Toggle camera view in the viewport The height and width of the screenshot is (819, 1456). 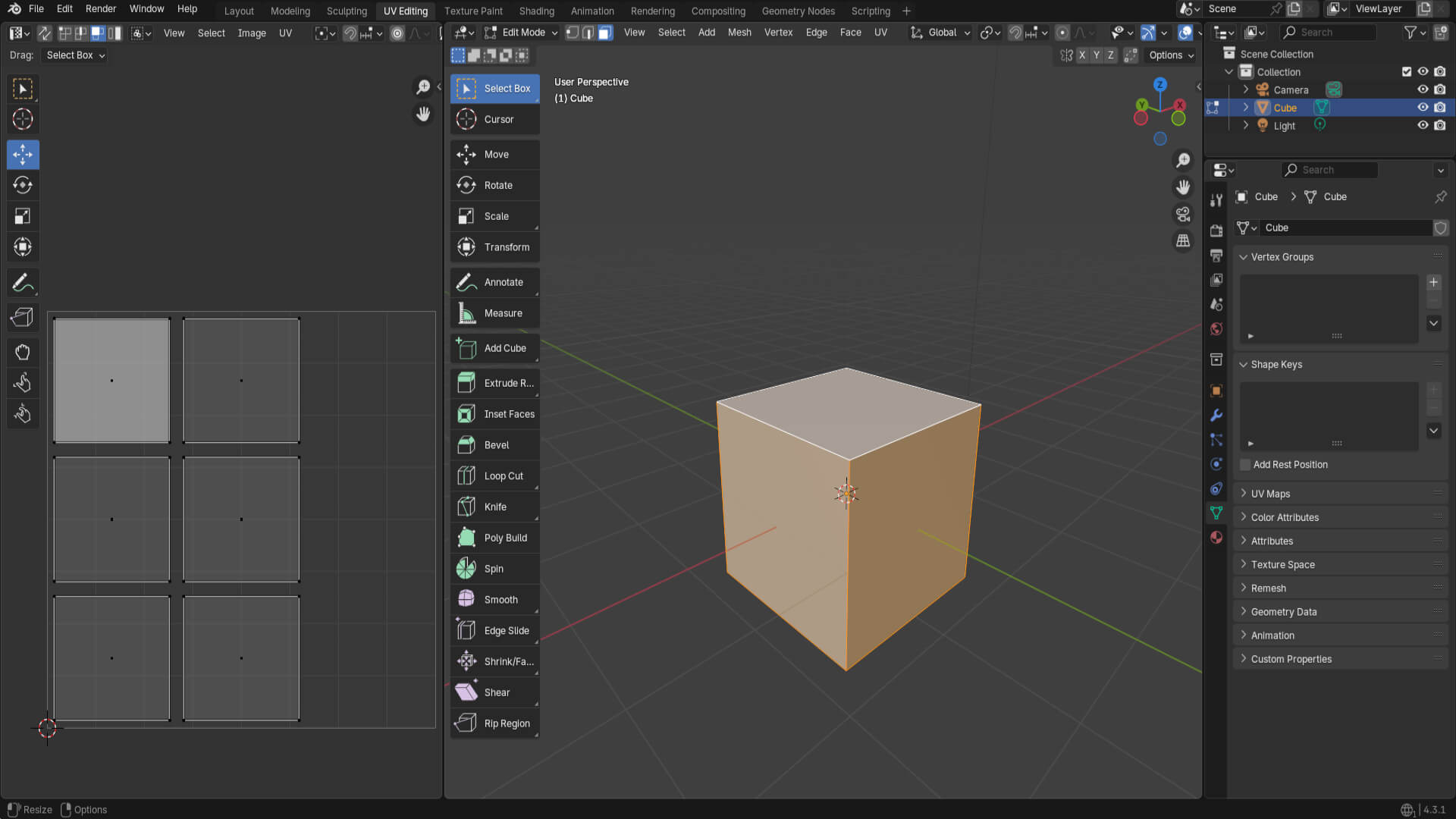tap(1183, 215)
